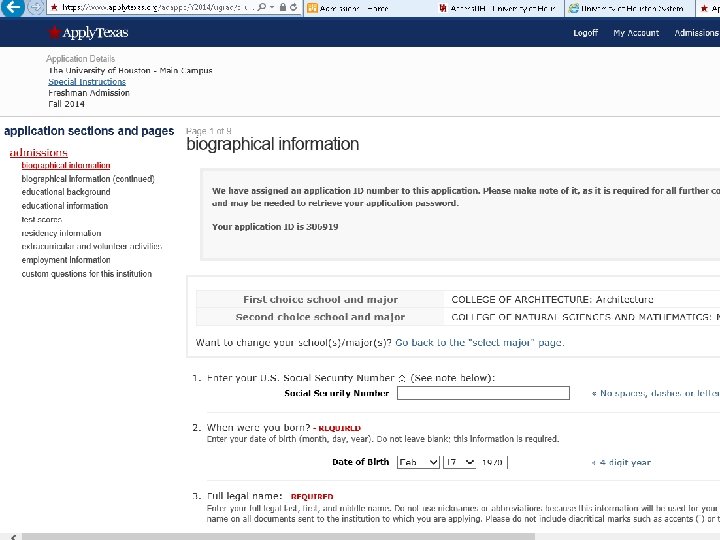Switch to the last red-star browser tab

[708, 8]
